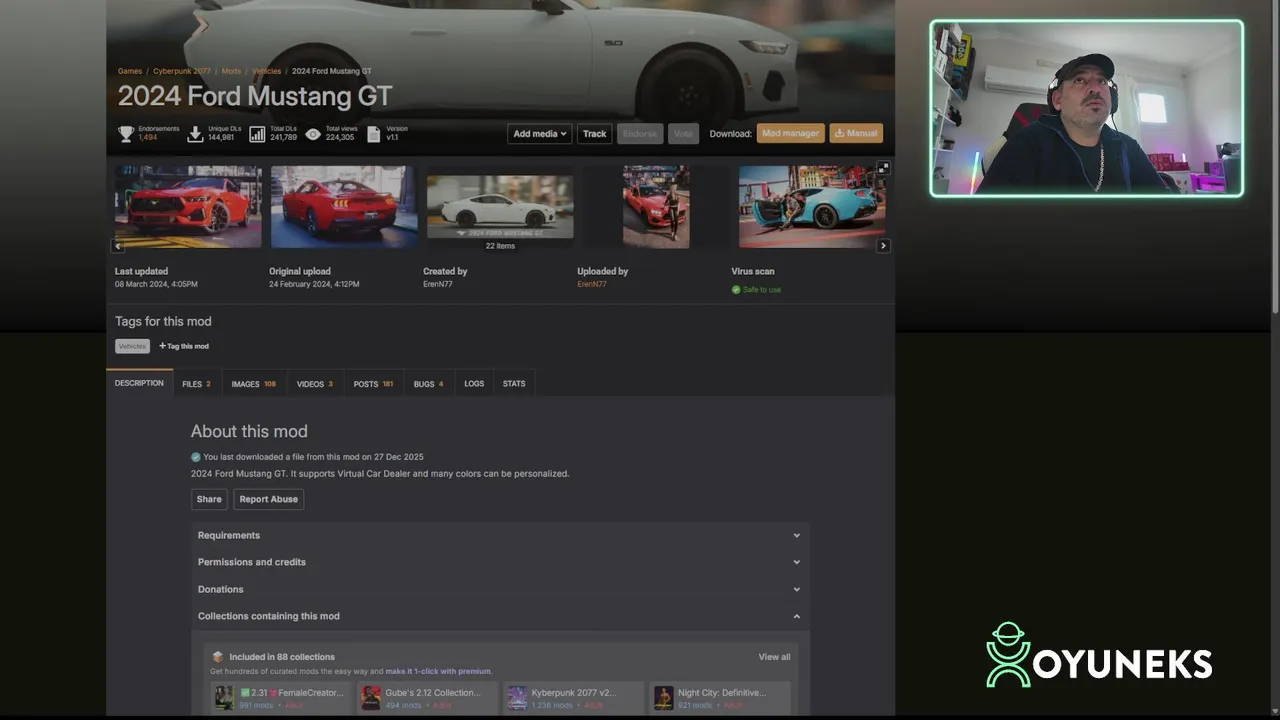
Task: Click '24 February 2024, 4:12PM' upload date
Action: [x=314, y=284]
